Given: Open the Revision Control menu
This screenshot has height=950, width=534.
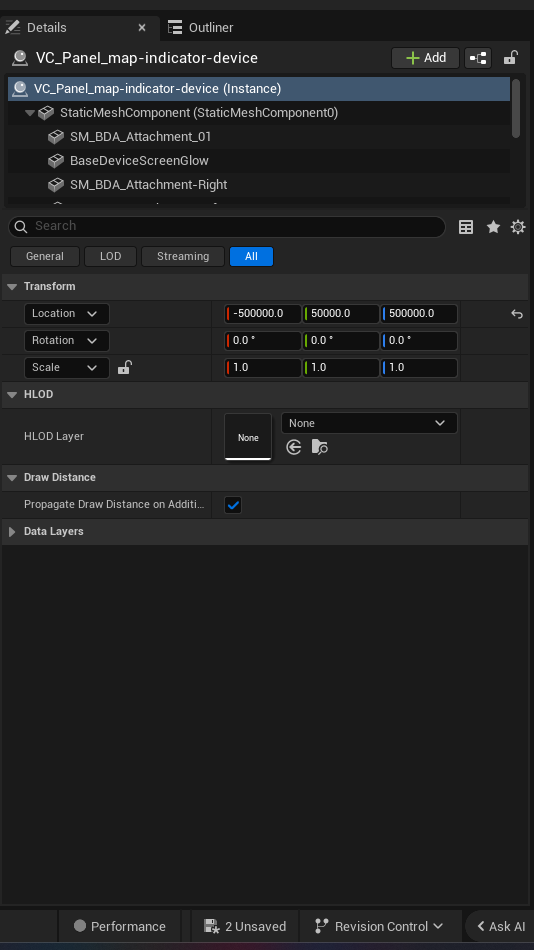Looking at the screenshot, I should click(x=380, y=926).
